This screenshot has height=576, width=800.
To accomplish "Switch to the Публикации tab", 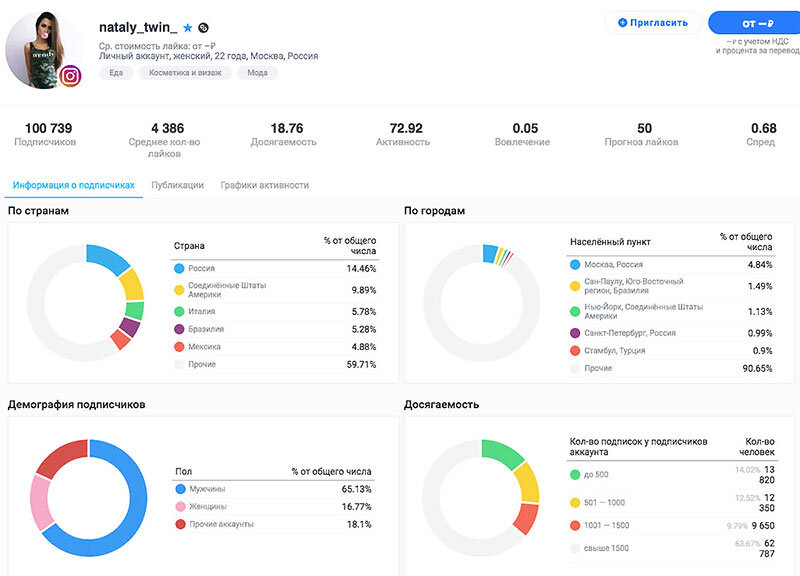I will coord(178,185).
